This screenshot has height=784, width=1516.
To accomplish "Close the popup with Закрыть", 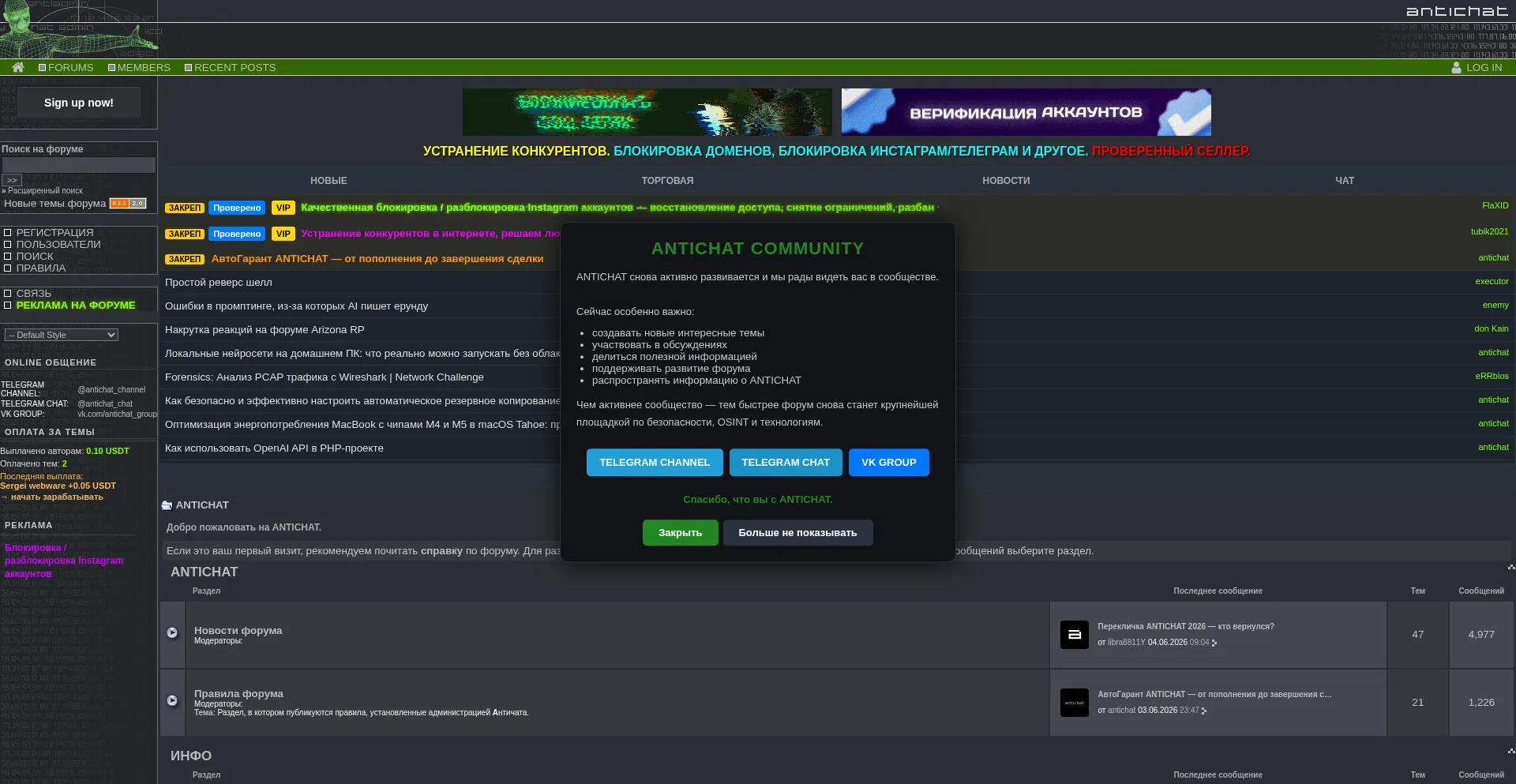I will tap(681, 533).
